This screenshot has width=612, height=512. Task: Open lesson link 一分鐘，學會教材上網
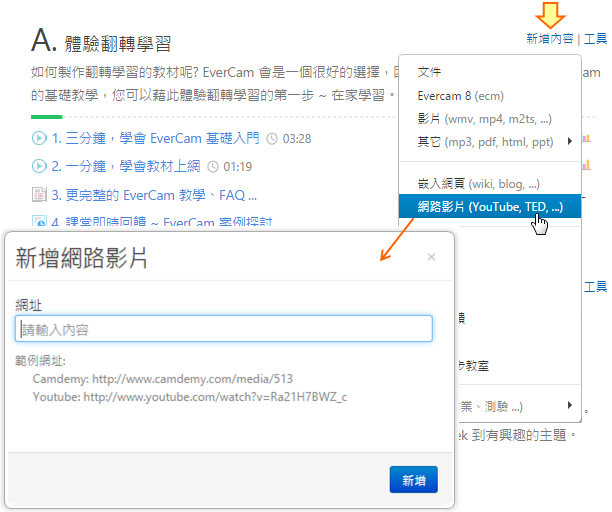click(126, 166)
